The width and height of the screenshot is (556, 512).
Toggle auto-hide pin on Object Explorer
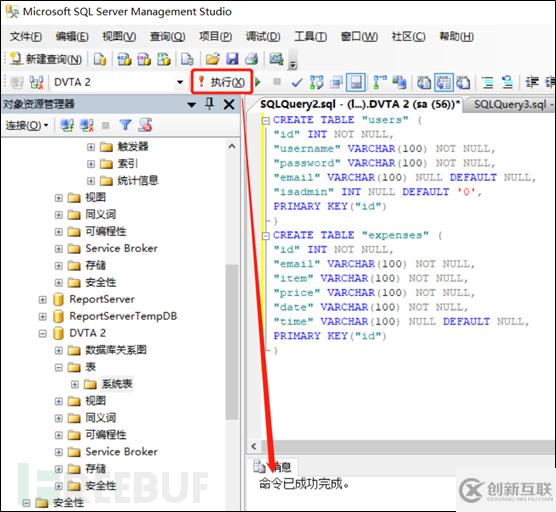click(x=210, y=104)
